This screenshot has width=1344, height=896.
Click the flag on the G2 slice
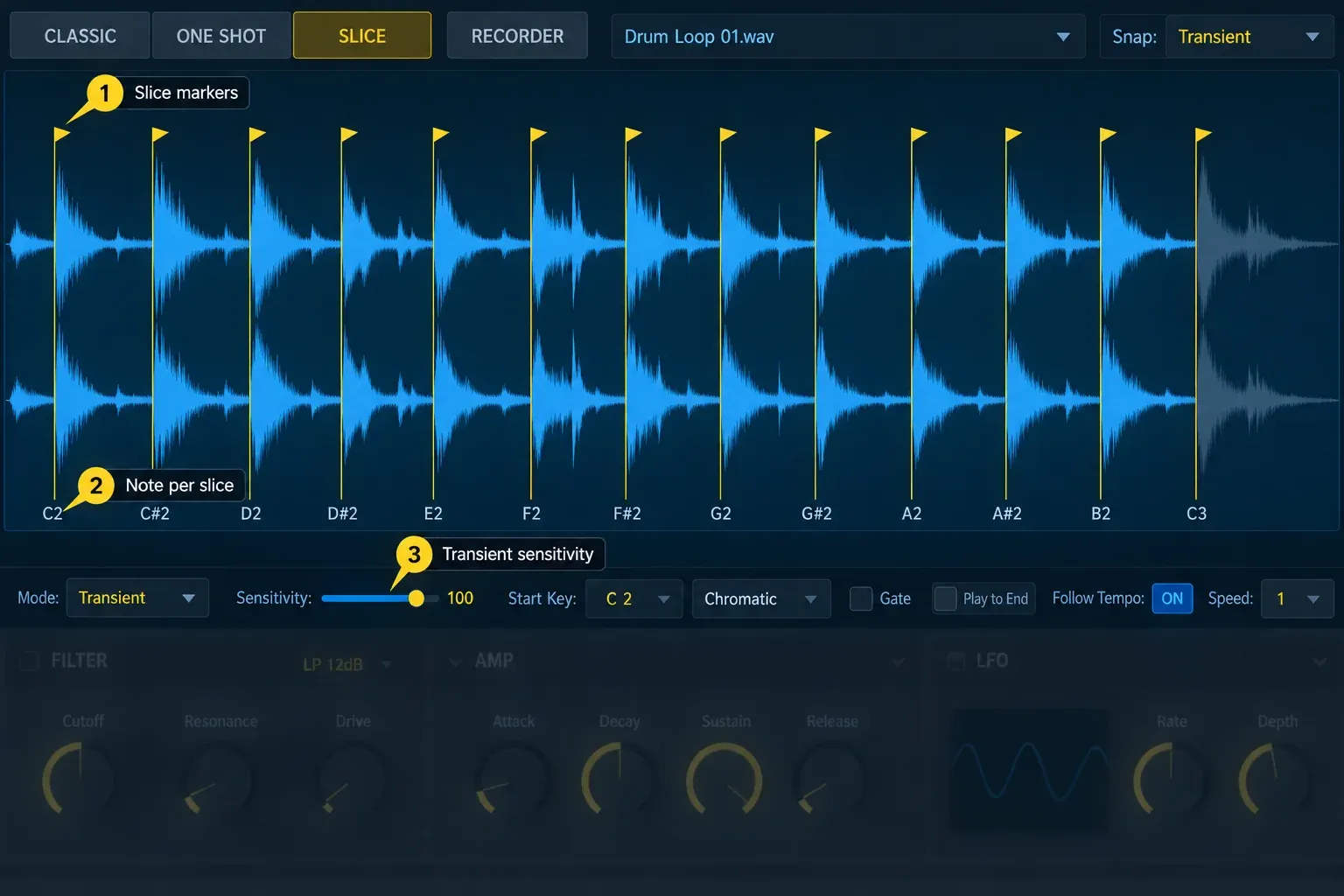point(728,134)
